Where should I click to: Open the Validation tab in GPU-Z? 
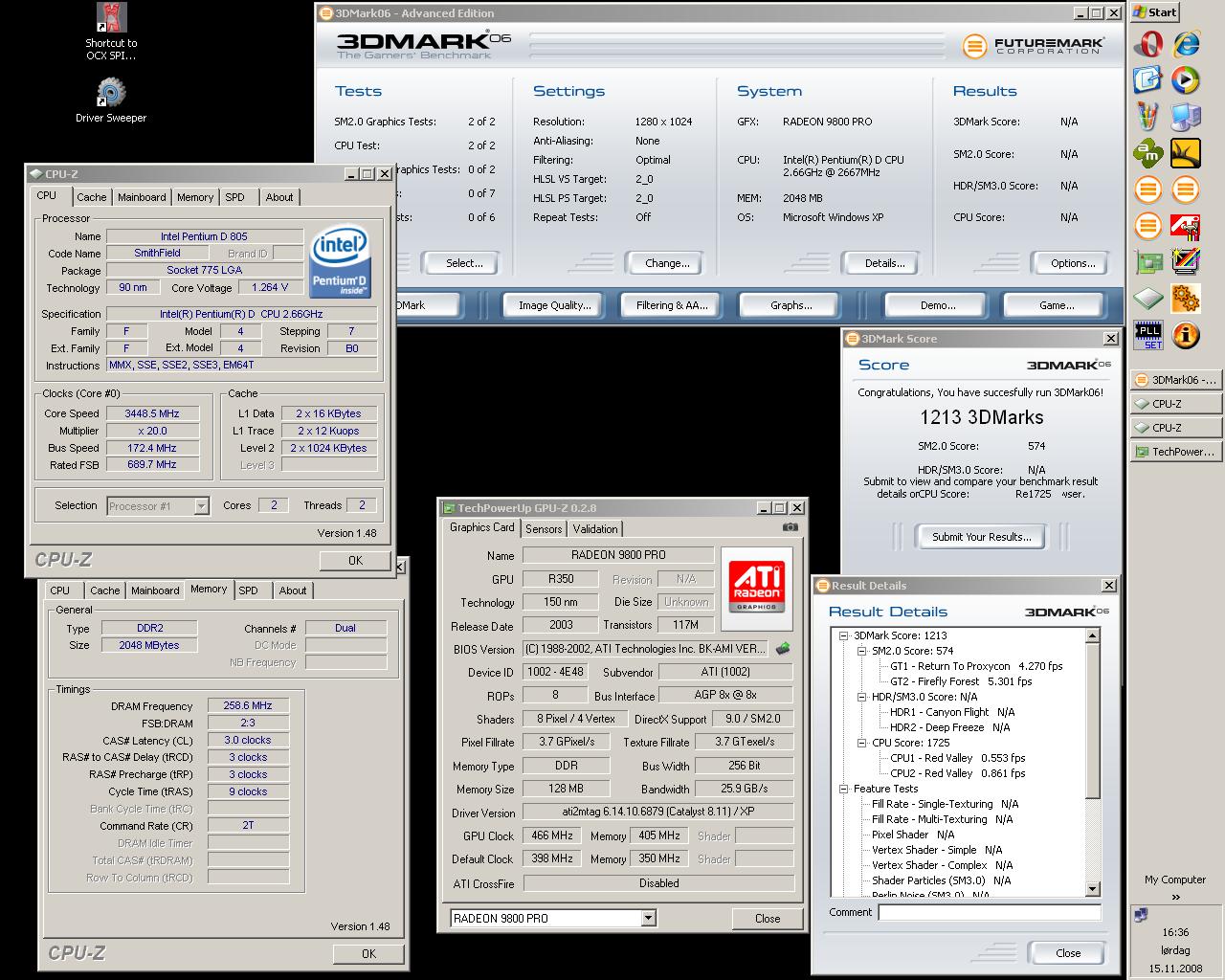pyautogui.click(x=595, y=529)
